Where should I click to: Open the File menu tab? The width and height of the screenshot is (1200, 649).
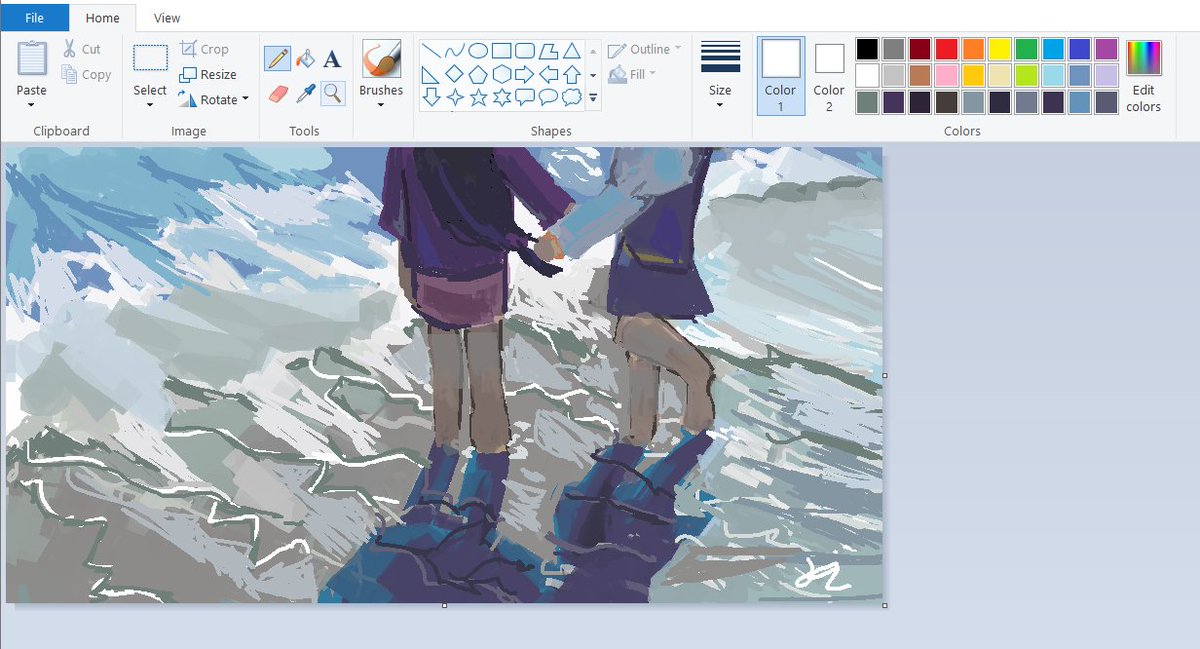[x=34, y=17]
